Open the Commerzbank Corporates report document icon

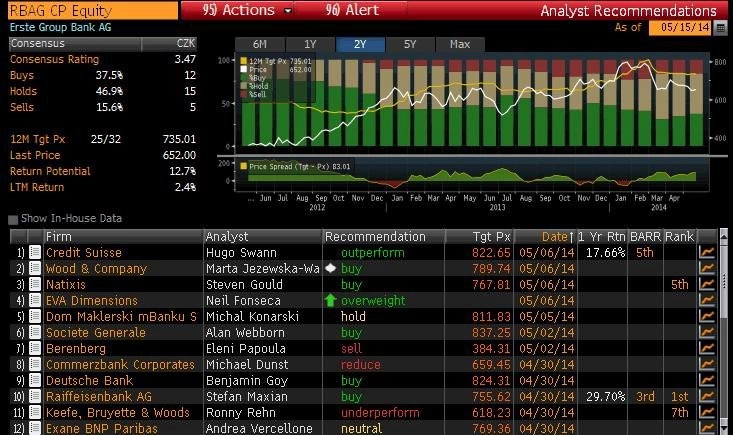(35, 364)
